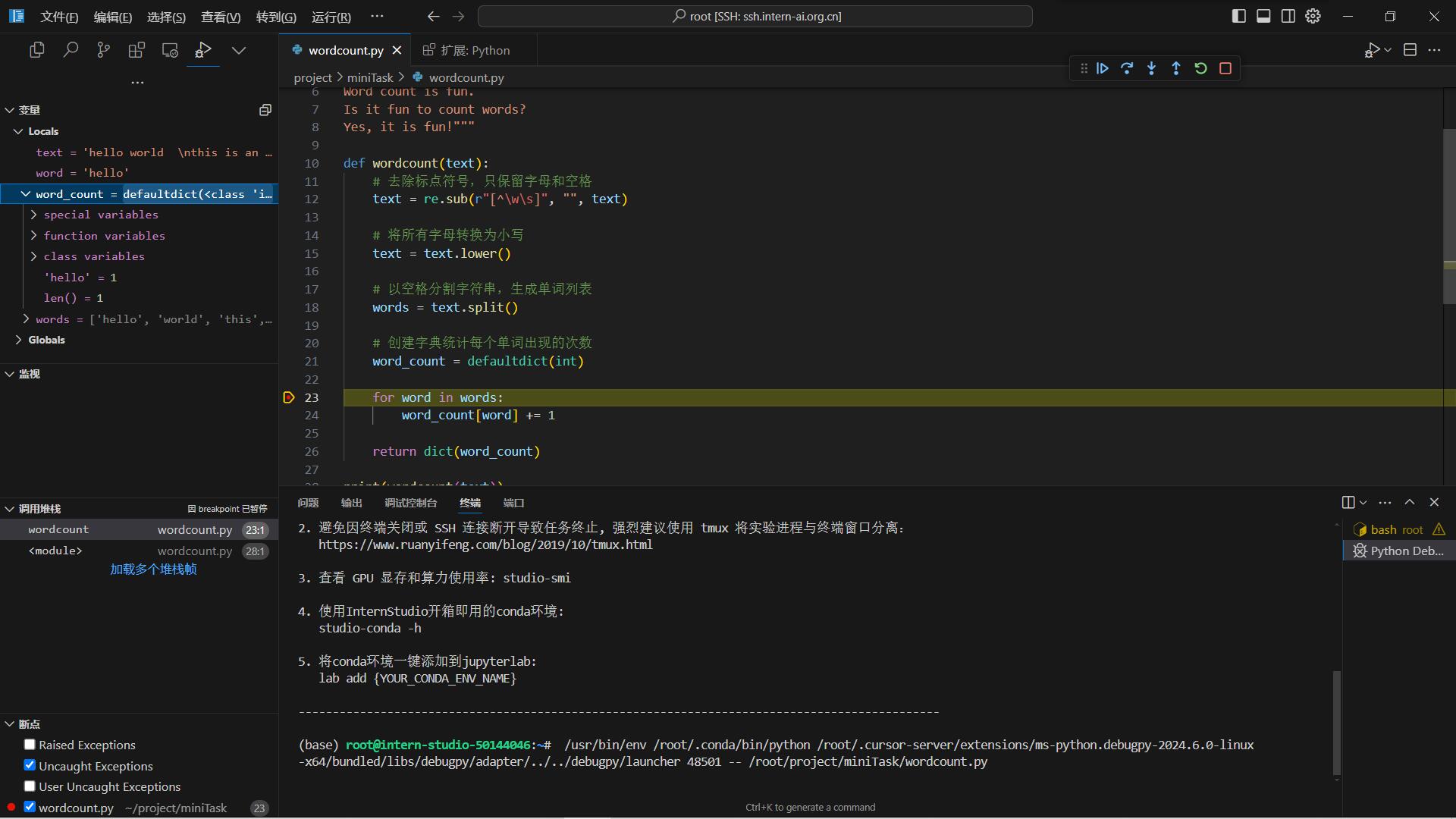Expand special variables
This screenshot has width=1456, height=819.
coord(34,215)
